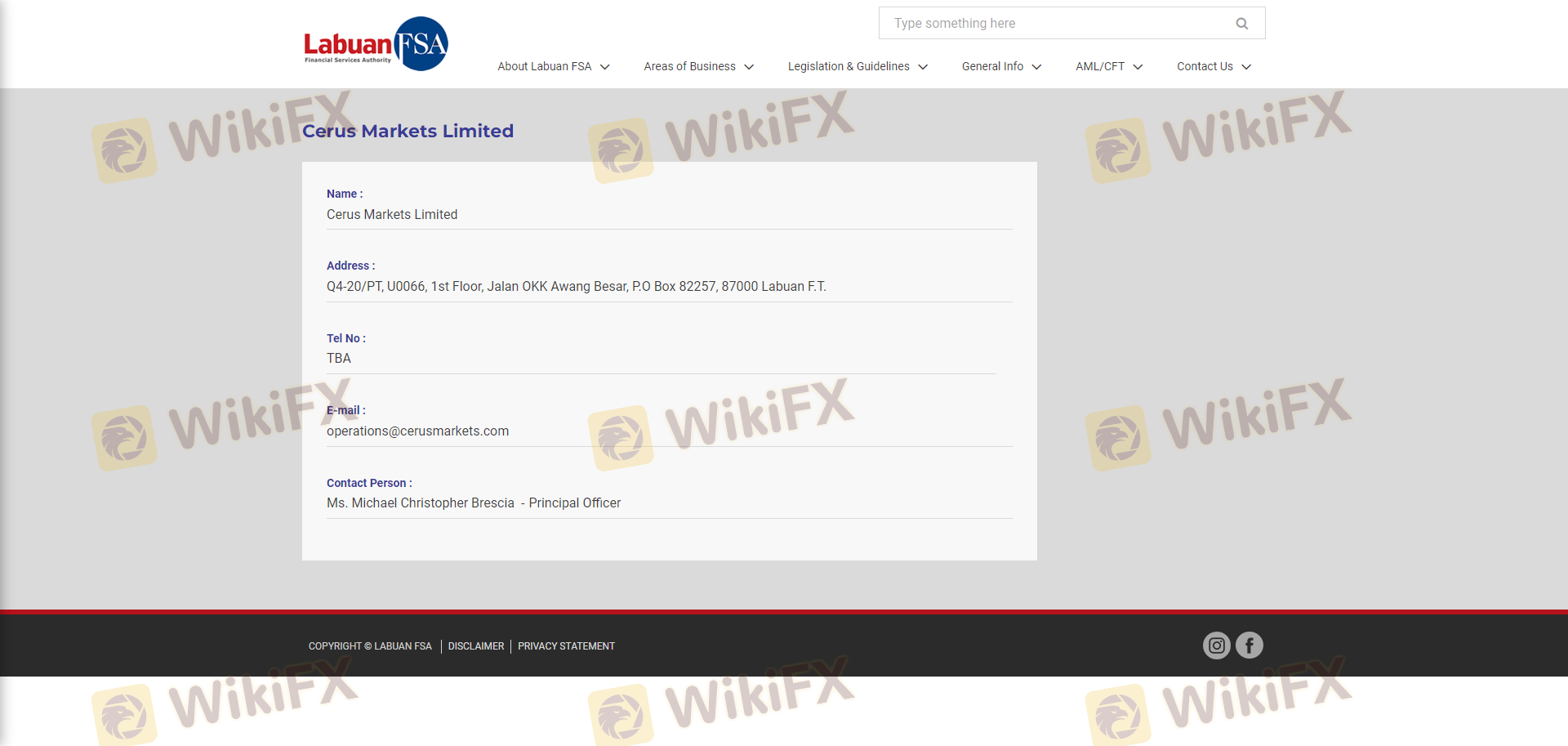
Task: Expand the chevron beside General Info
Action: click(x=1036, y=67)
